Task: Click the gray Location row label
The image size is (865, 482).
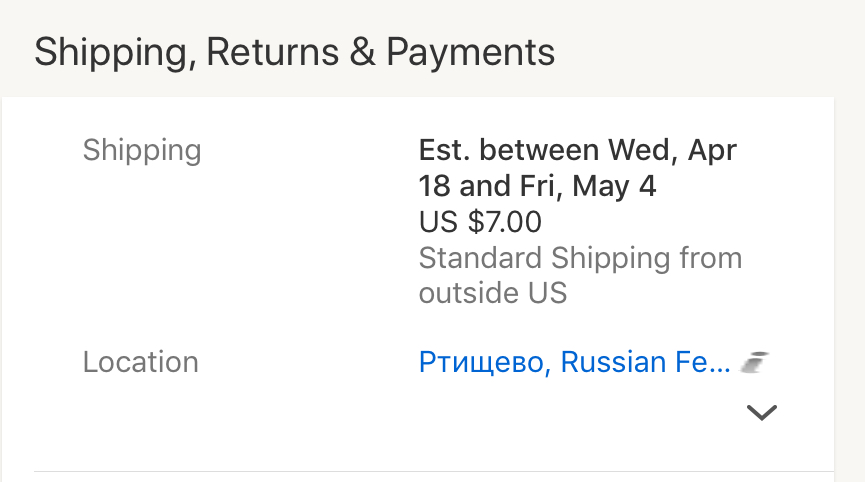Action: click(141, 362)
